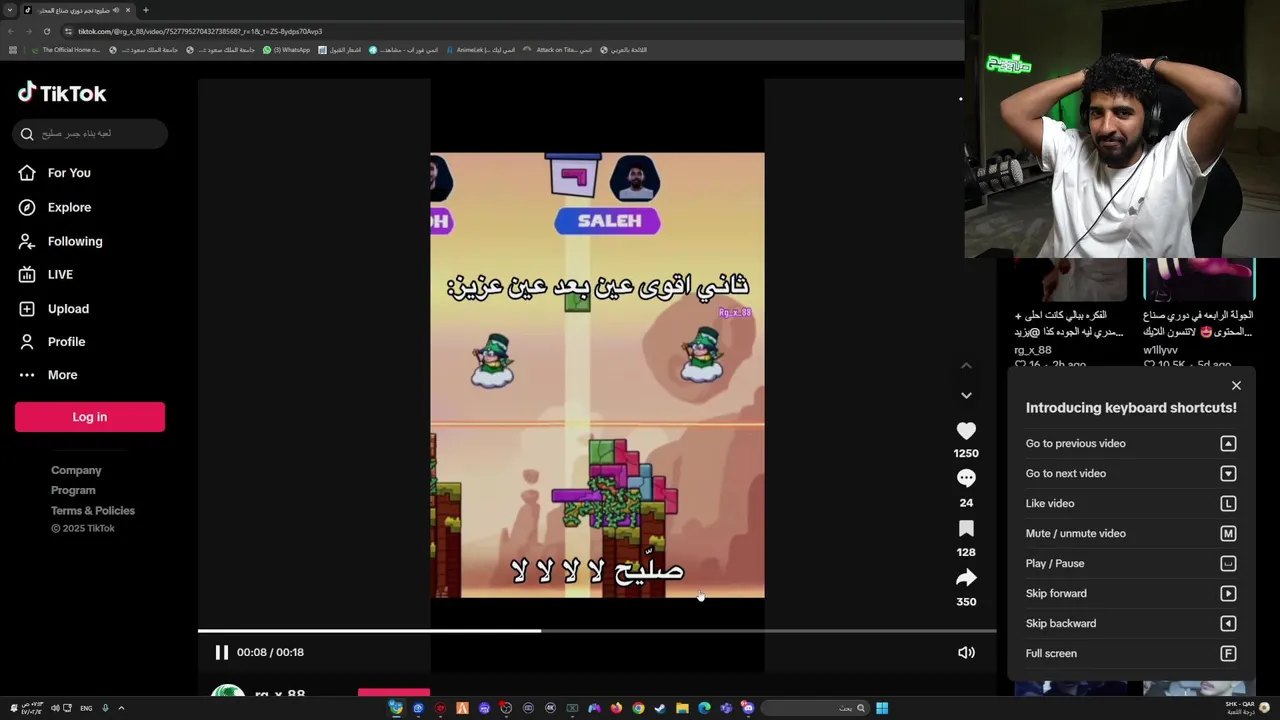Open Steam from the taskbar
The image size is (1280, 720).
click(660, 708)
